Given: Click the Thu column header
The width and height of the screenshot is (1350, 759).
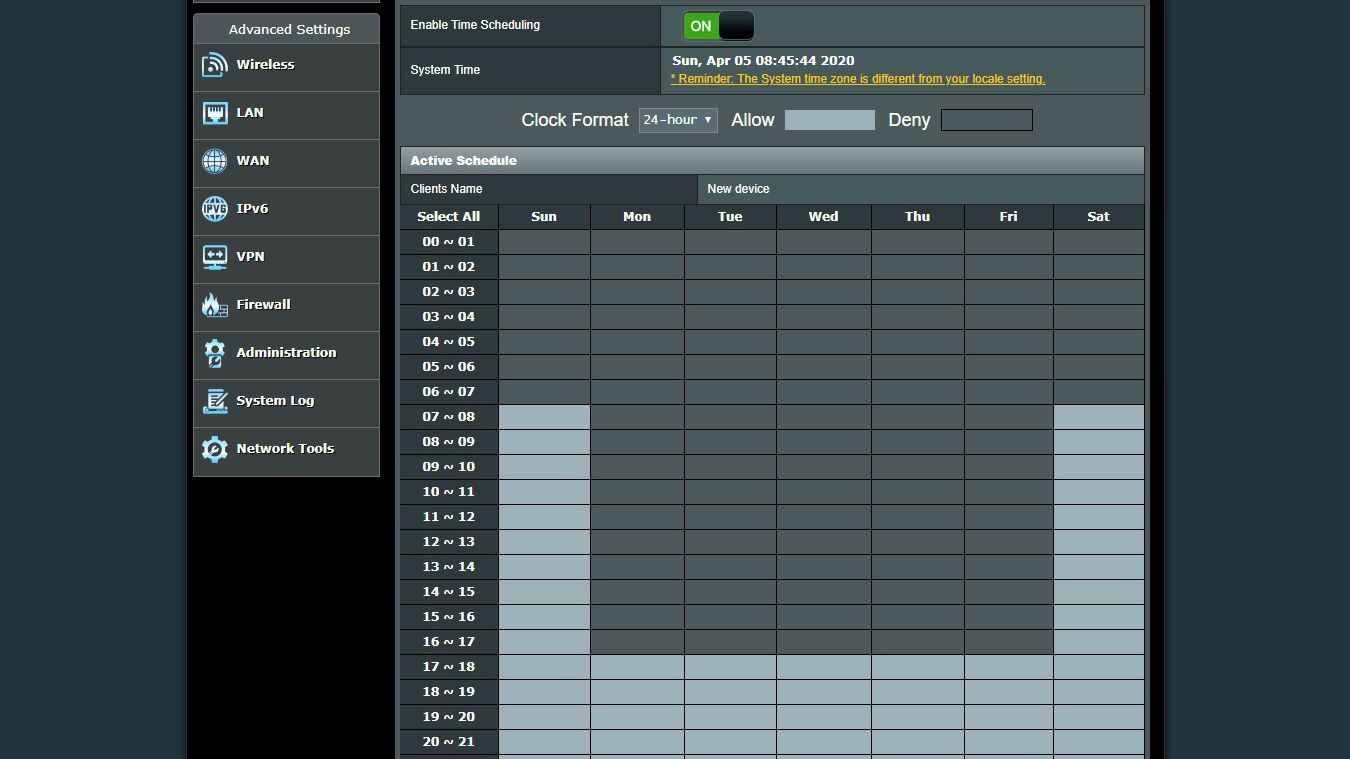Looking at the screenshot, I should click(x=917, y=217).
